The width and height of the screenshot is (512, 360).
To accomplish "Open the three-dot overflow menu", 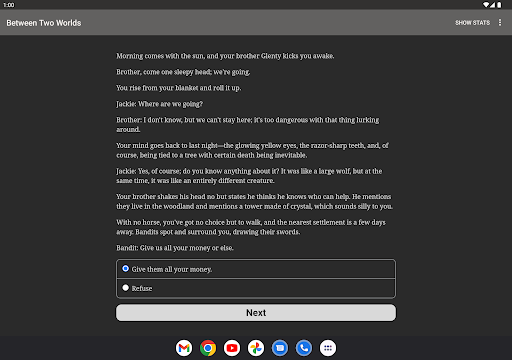I will (500, 22).
